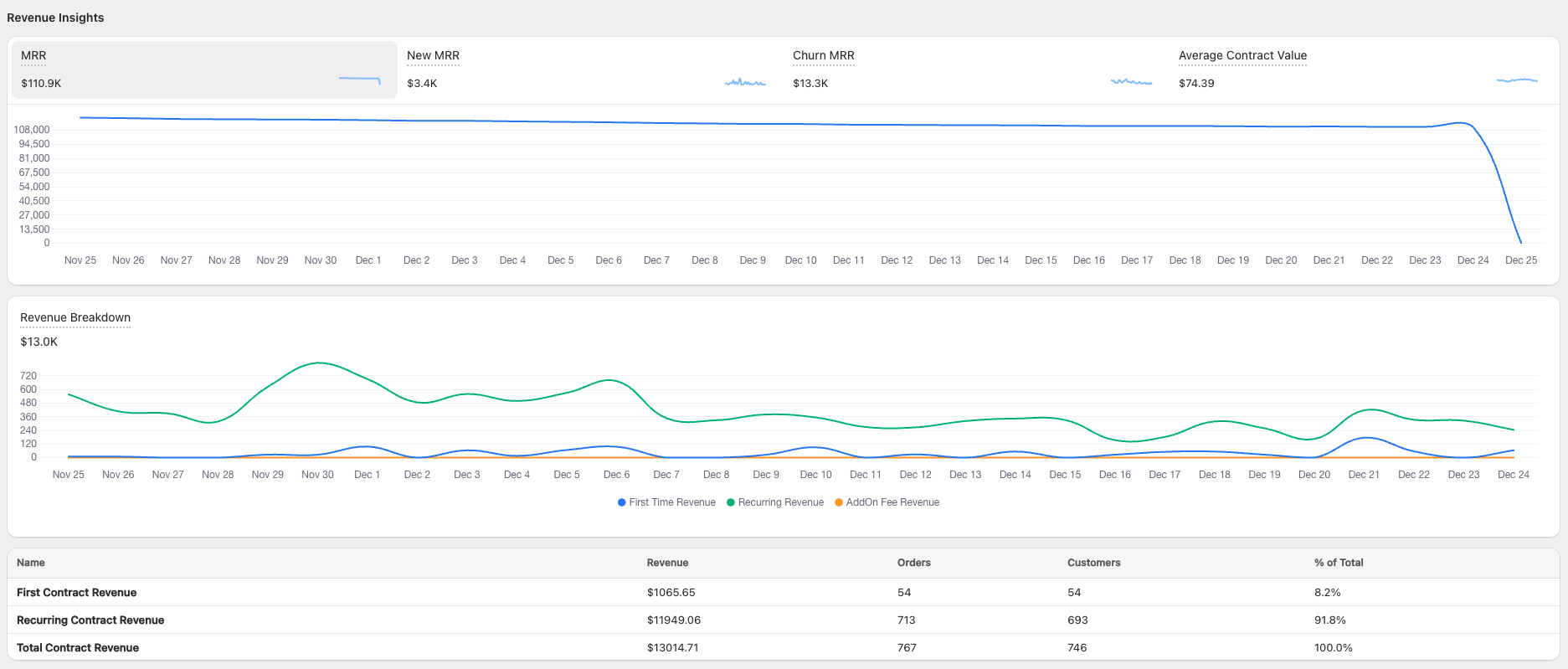Select the First Contract Revenue row
1568x669 pixels.
tap(76, 592)
